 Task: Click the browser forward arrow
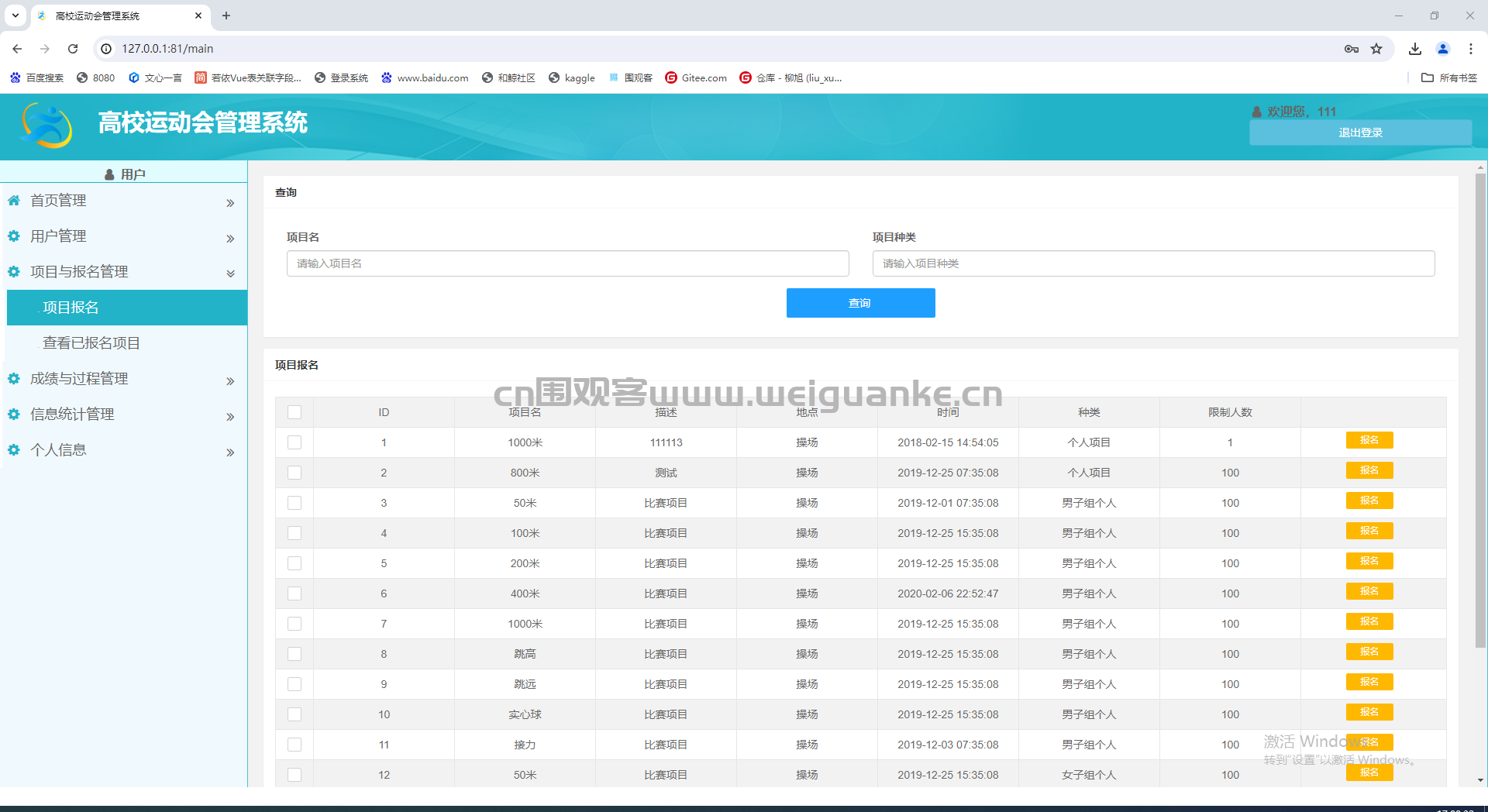[45, 48]
